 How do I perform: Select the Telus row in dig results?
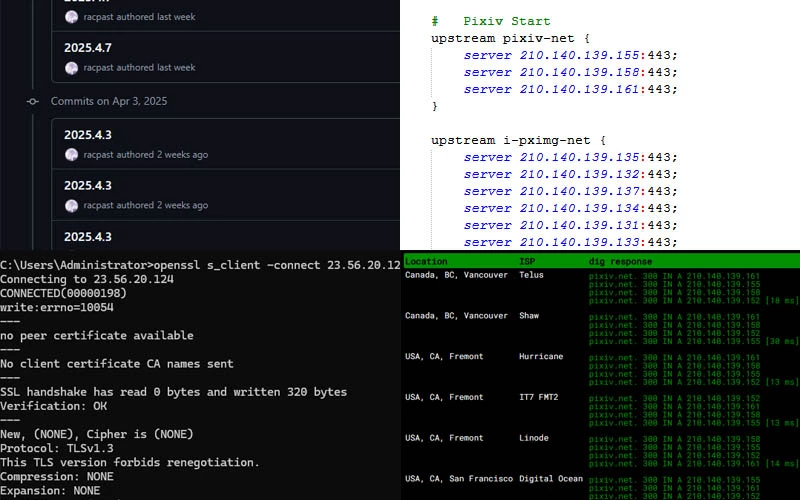(x=531, y=275)
